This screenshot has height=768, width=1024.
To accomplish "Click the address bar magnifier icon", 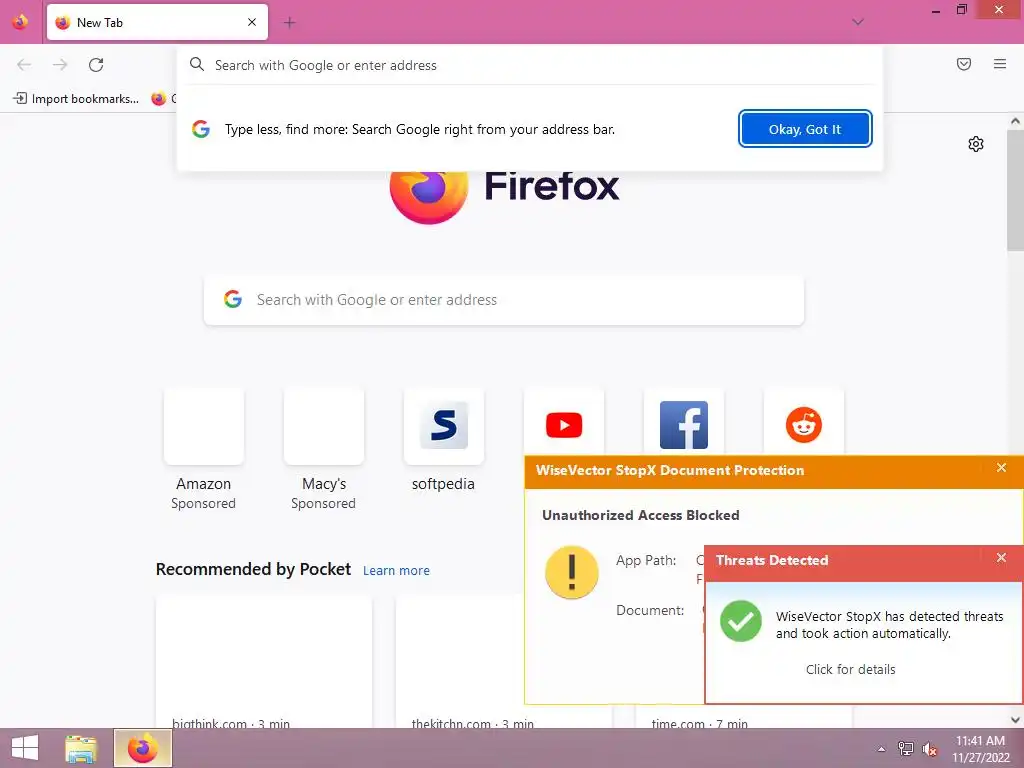I will point(197,65).
